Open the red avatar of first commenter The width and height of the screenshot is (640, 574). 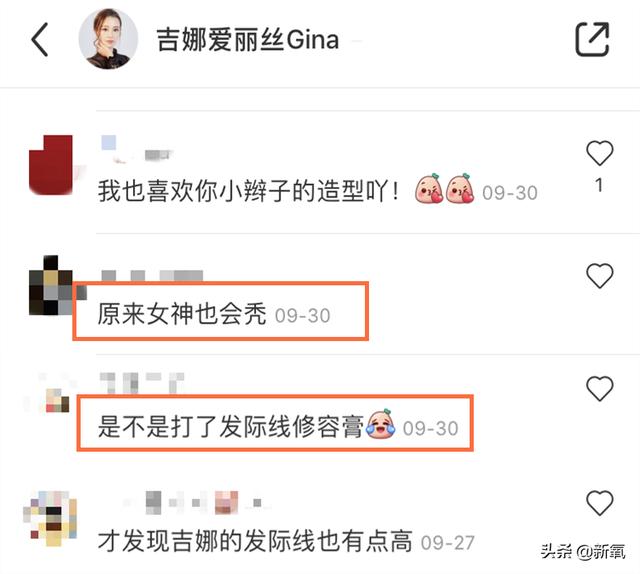[x=51, y=165]
